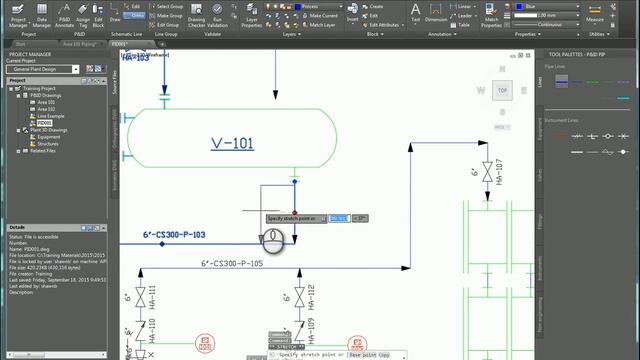Click Edit Attributes in Block panel

(383, 25)
